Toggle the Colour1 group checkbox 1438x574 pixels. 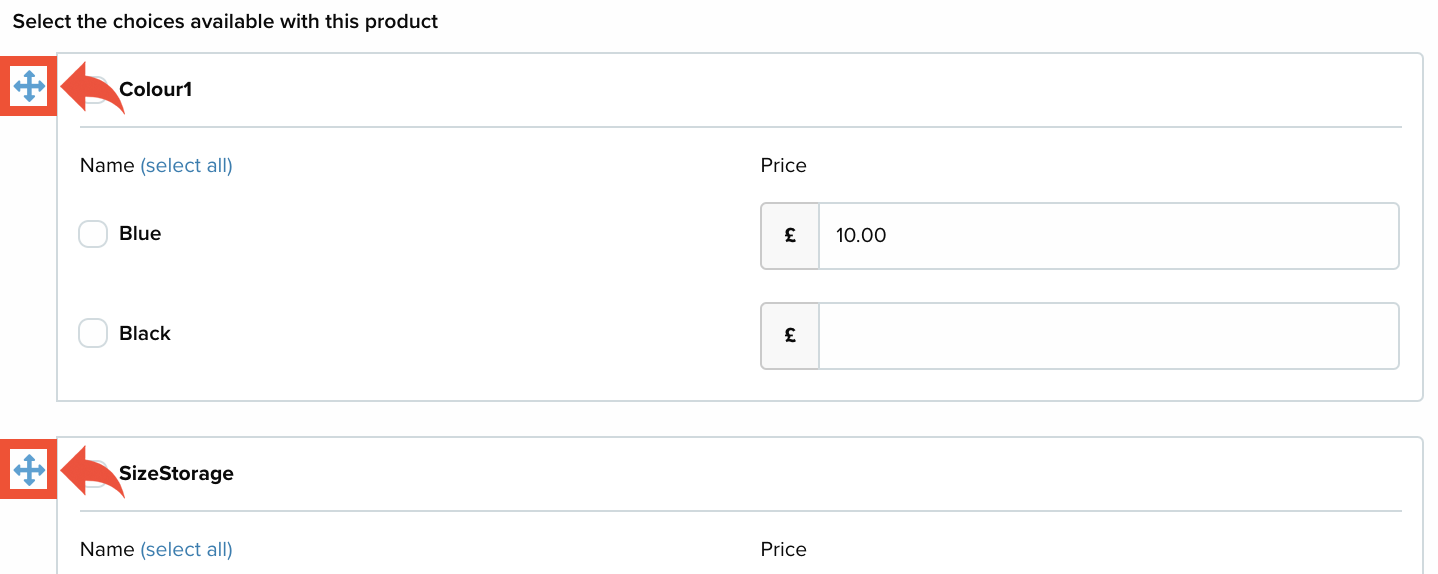point(96,90)
